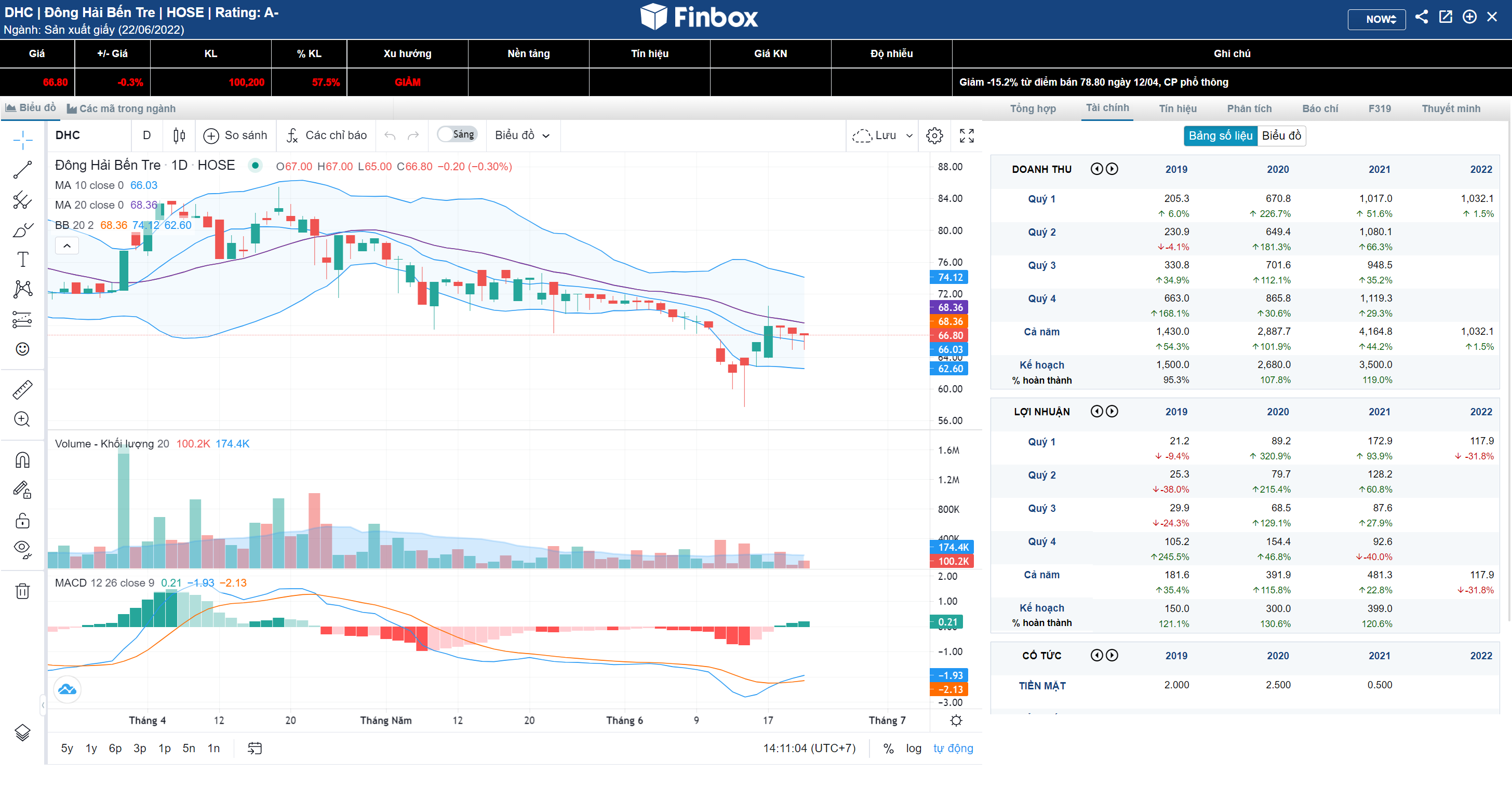Toggle magnet mode for drawings

pyautogui.click(x=22, y=460)
